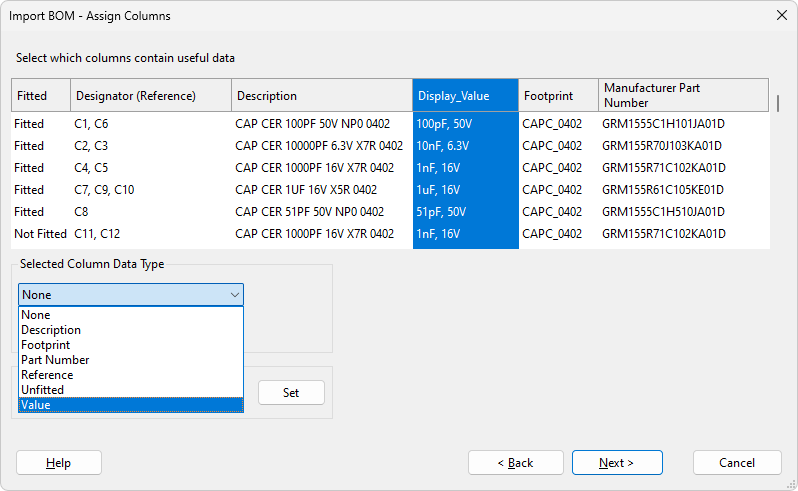Image resolution: width=798 pixels, height=491 pixels.
Task: Open Help for column assignment
Action: 59,463
